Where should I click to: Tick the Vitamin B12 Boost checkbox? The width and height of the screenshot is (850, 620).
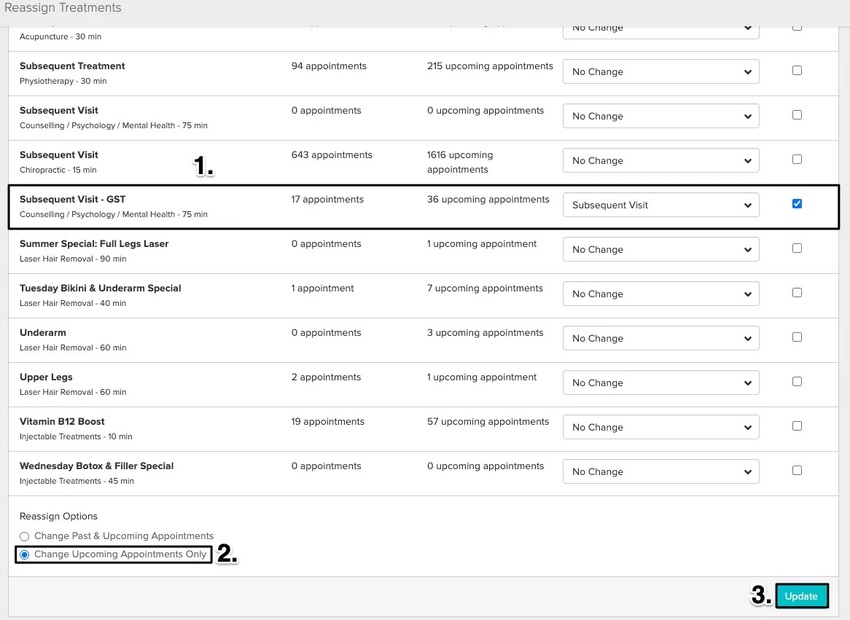(x=797, y=426)
